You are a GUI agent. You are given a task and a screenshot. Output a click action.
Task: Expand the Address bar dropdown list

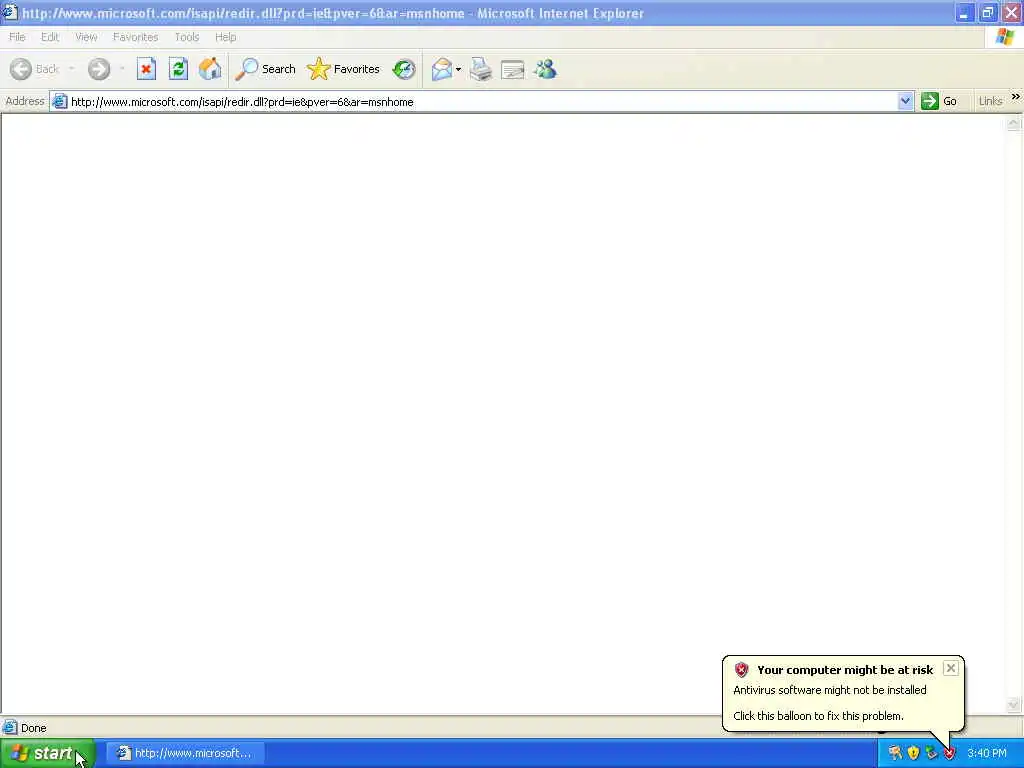pos(905,101)
